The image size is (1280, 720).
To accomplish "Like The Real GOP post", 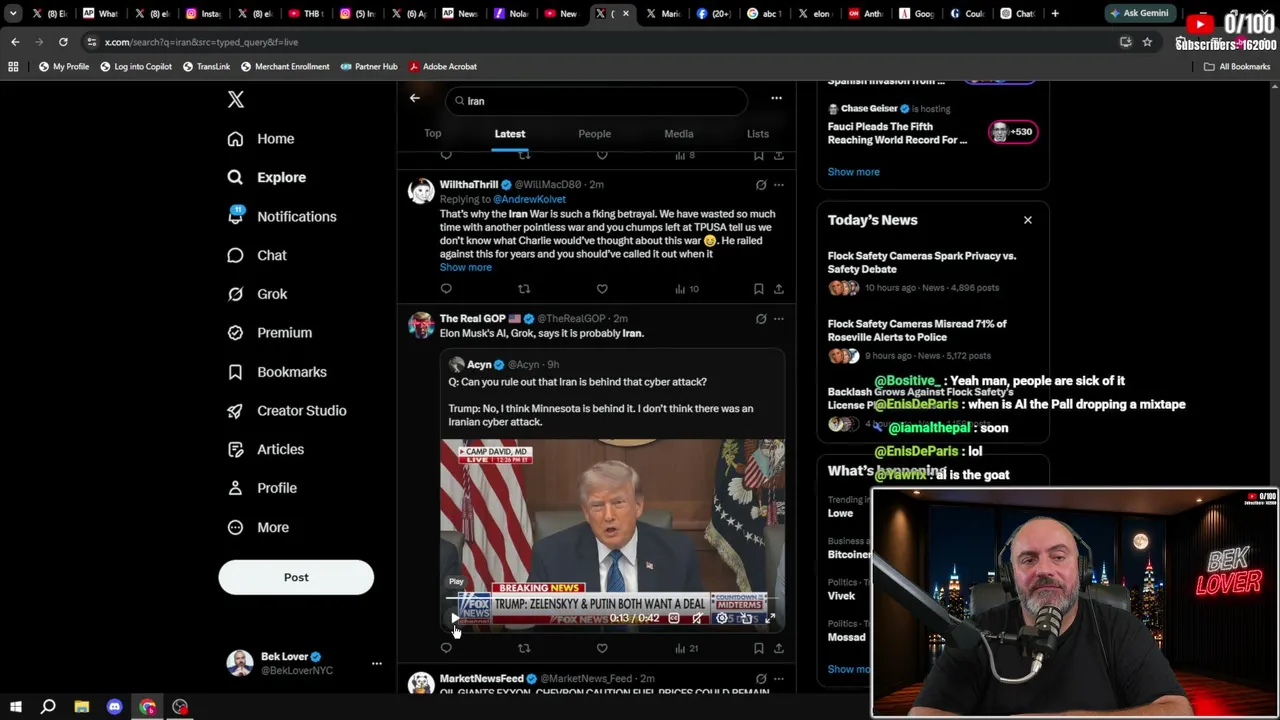I will 602,648.
